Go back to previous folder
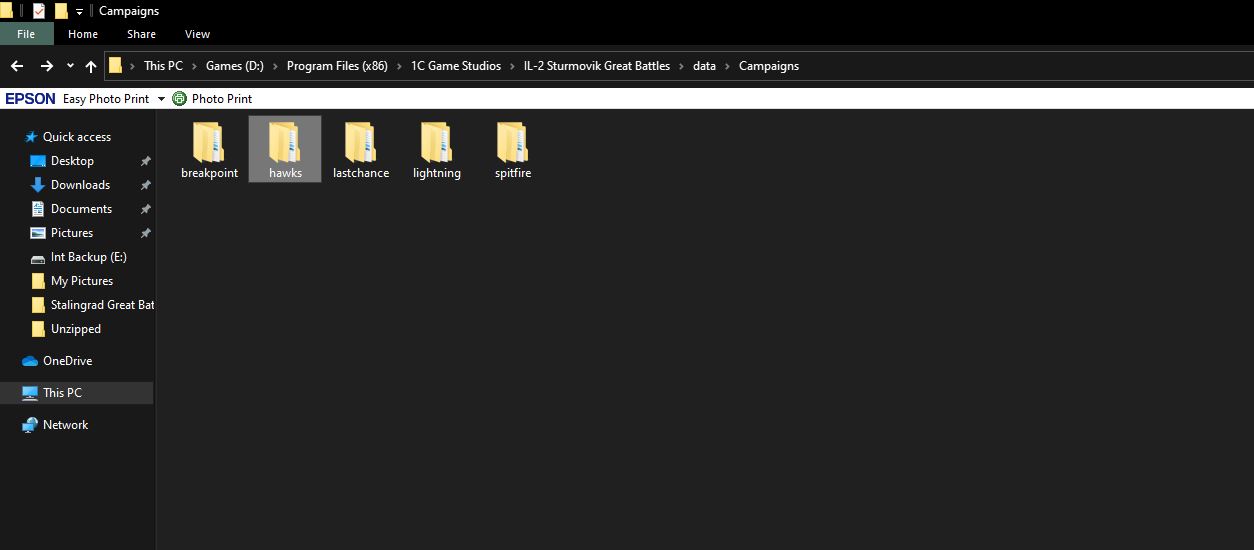The height and width of the screenshot is (550, 1254). point(16,66)
